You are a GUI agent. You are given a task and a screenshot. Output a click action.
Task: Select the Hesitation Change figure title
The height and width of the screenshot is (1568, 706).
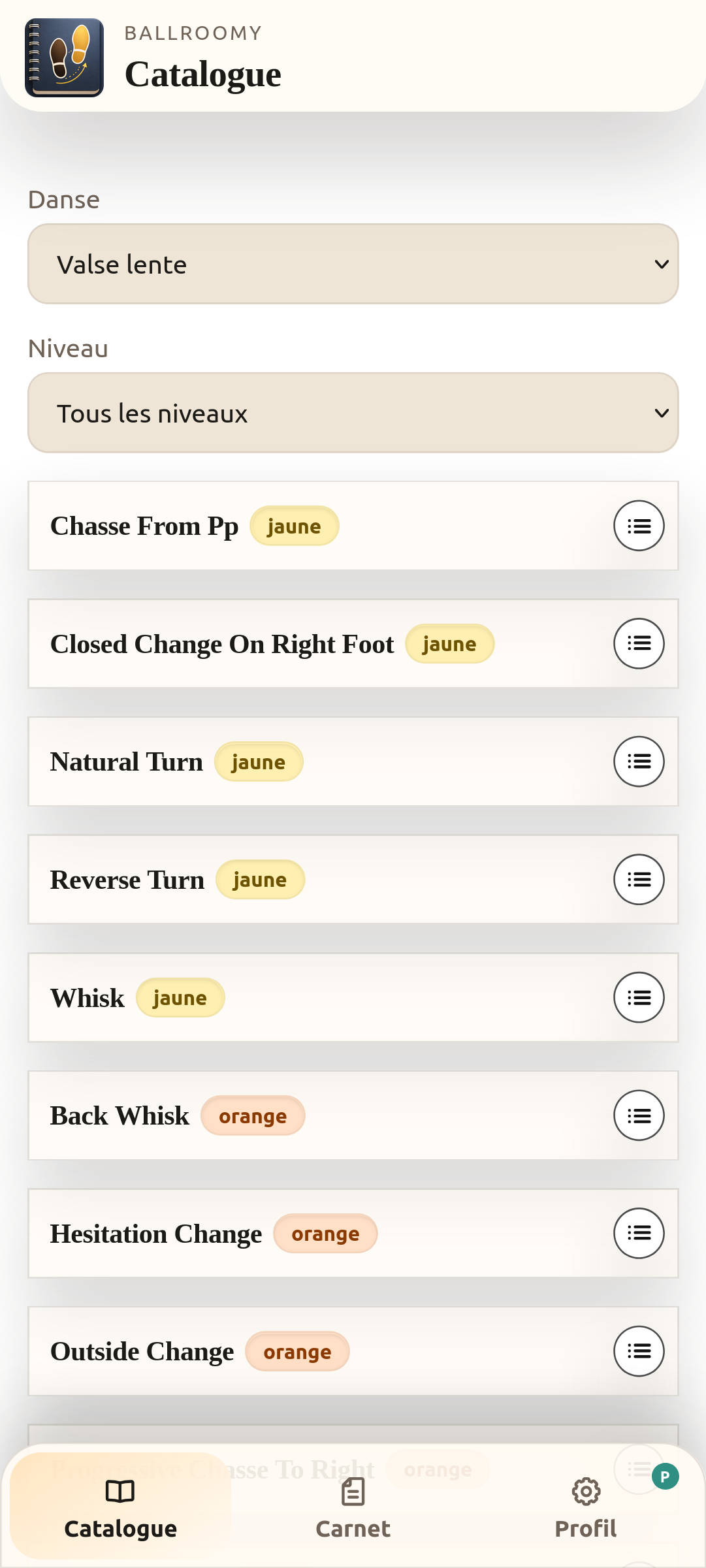click(x=156, y=1234)
